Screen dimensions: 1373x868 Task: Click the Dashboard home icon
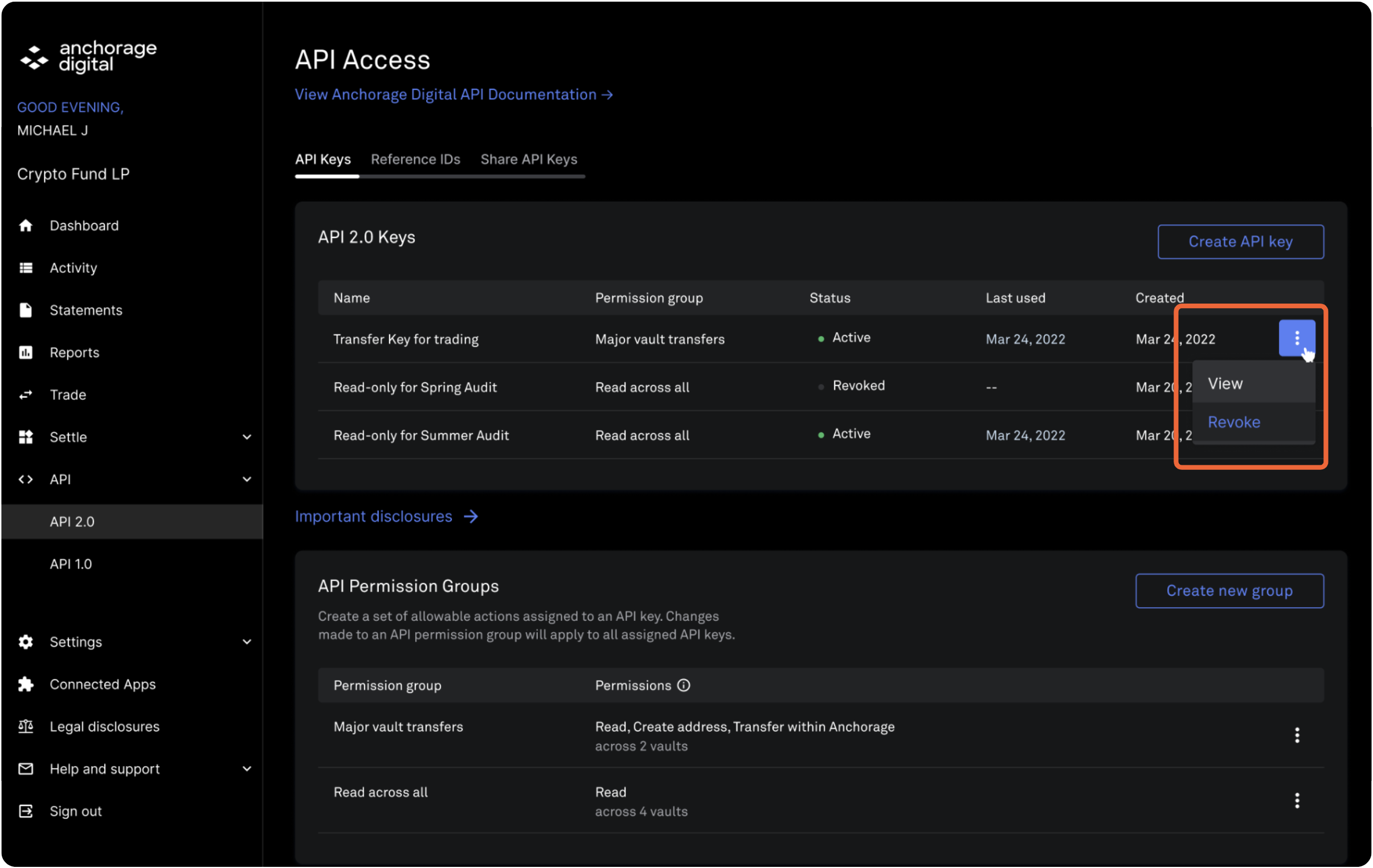click(26, 226)
